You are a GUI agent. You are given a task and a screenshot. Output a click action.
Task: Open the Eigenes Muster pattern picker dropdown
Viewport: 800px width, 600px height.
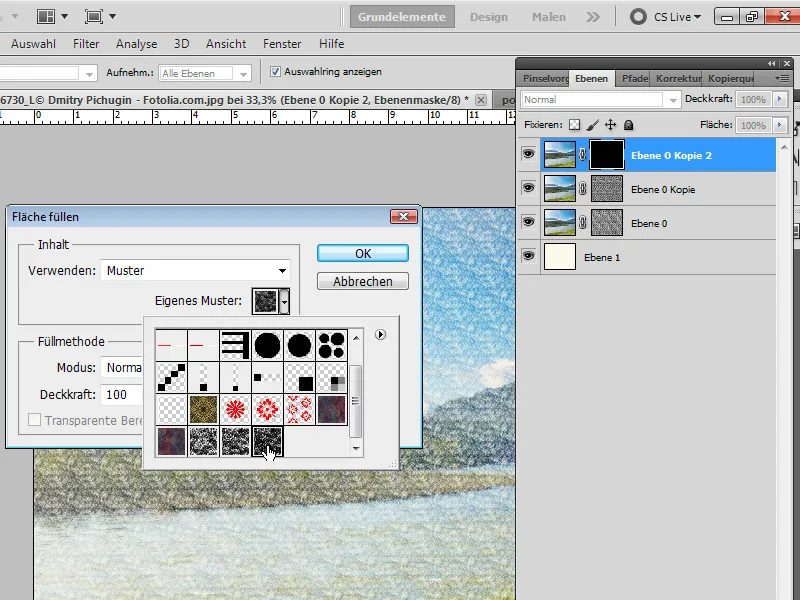pos(284,301)
